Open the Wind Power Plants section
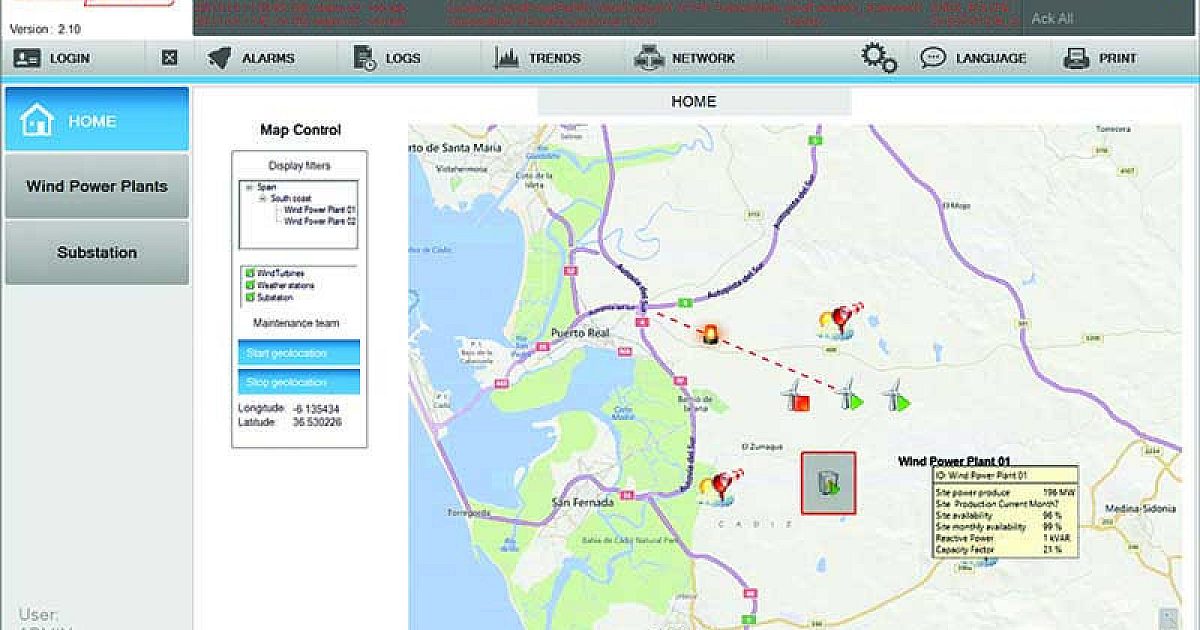 97,186
